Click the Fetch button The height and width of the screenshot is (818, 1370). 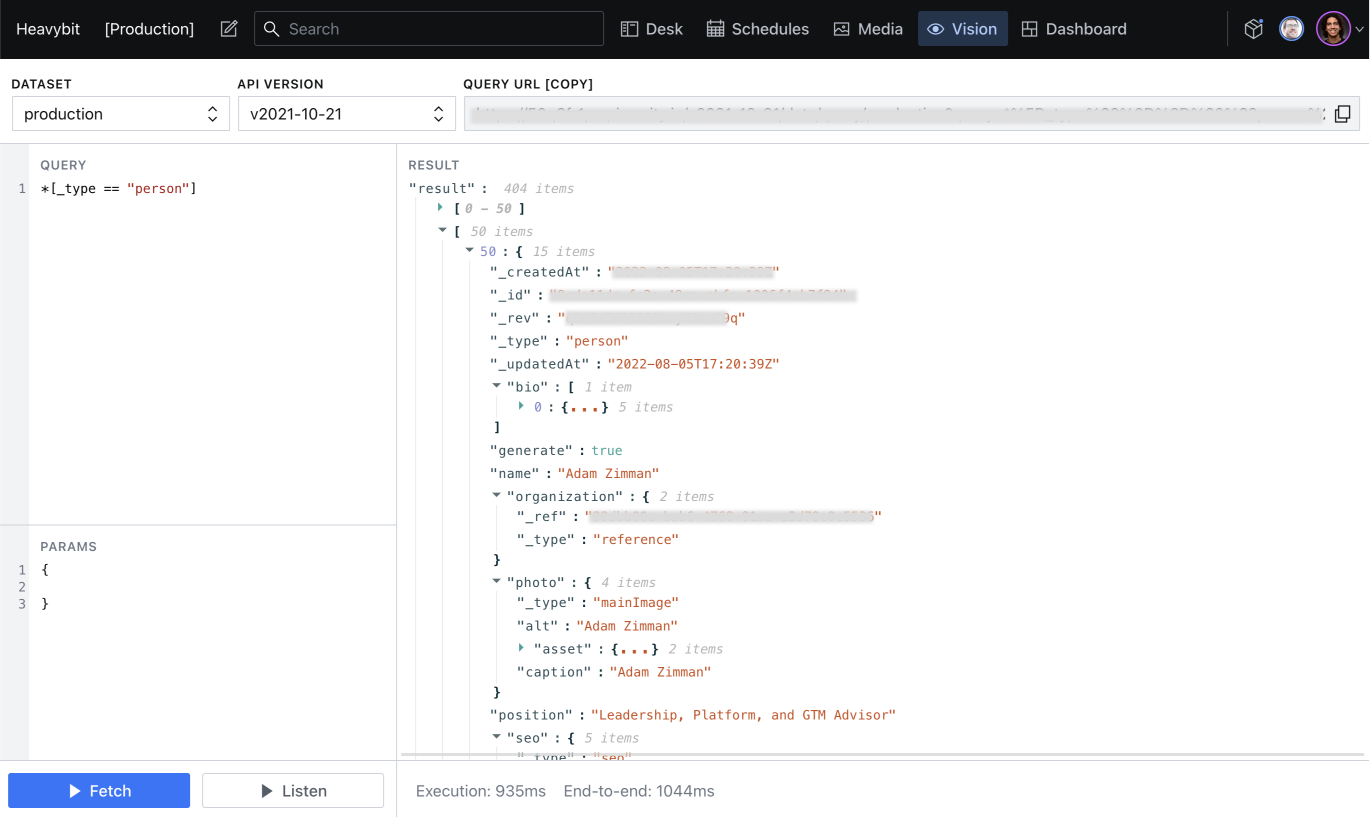(x=99, y=791)
